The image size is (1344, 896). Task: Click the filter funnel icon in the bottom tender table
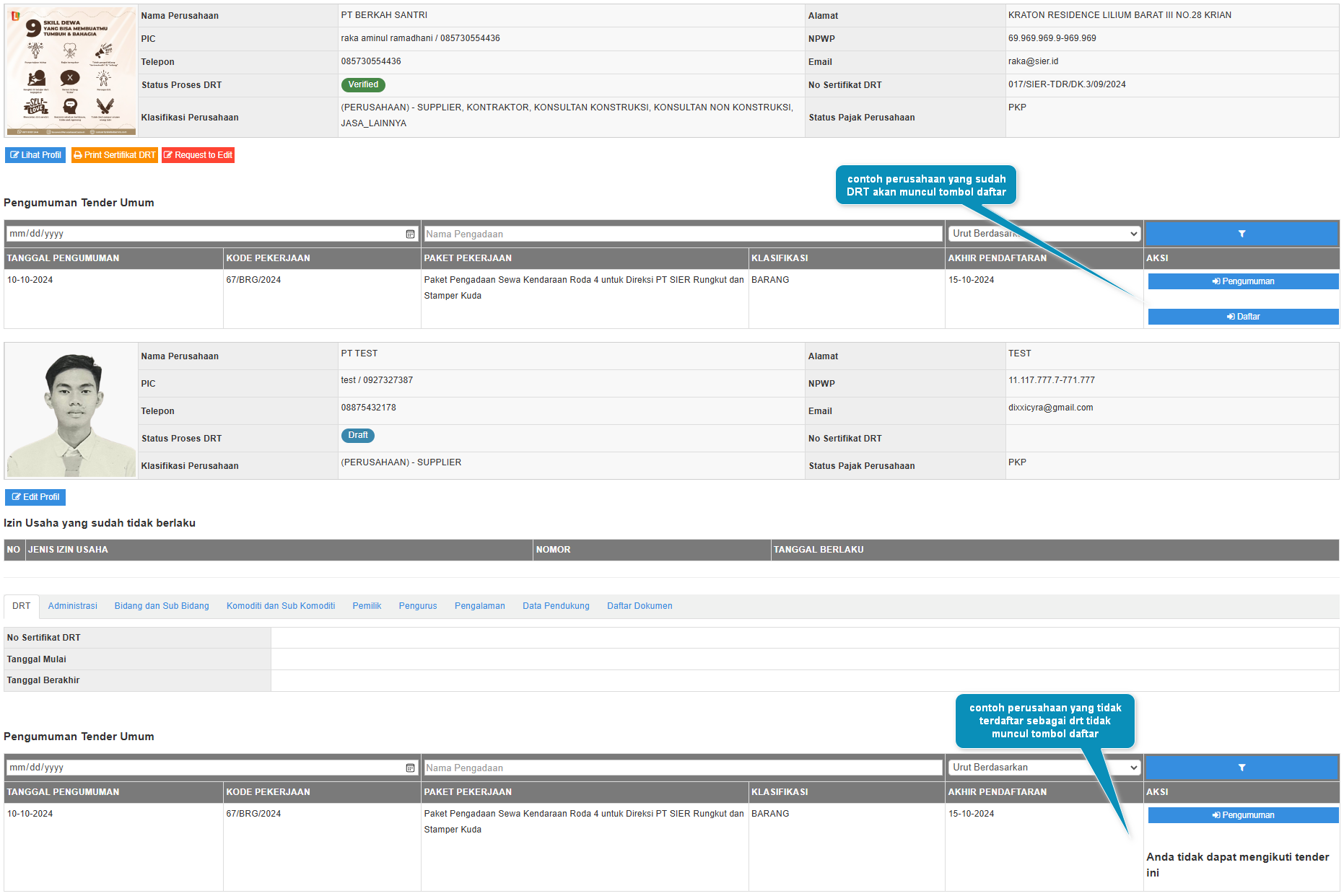point(1241,768)
